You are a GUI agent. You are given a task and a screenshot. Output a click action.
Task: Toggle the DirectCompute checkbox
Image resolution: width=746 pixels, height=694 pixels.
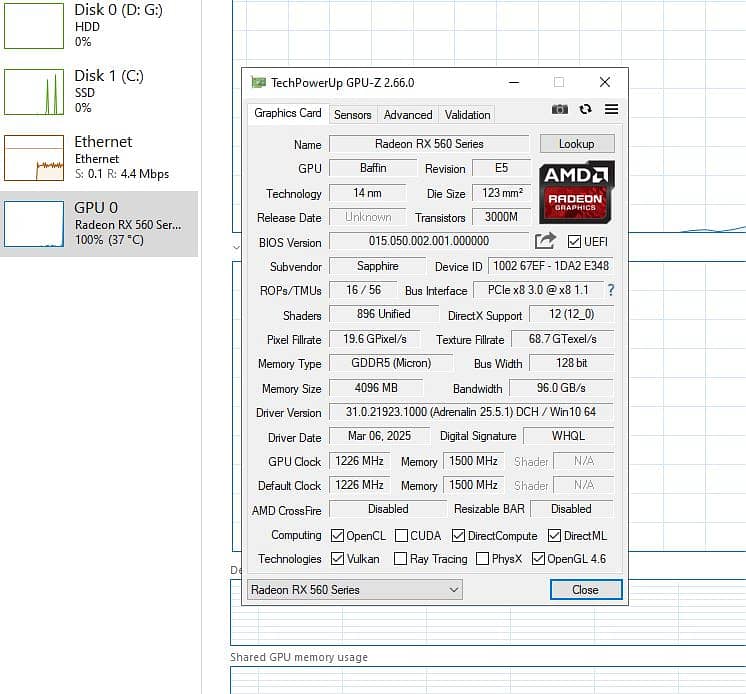[x=458, y=536]
